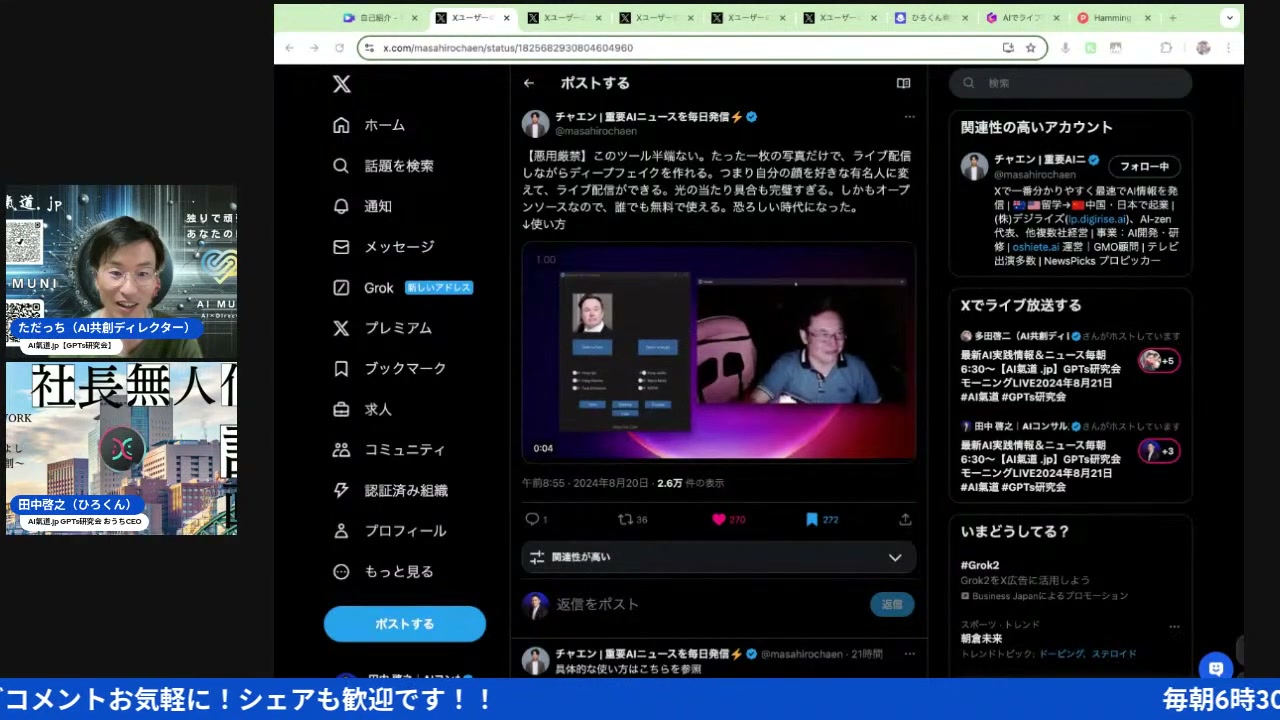Open messages (メッセージ)
This screenshot has height=720, width=1280.
coord(384,247)
